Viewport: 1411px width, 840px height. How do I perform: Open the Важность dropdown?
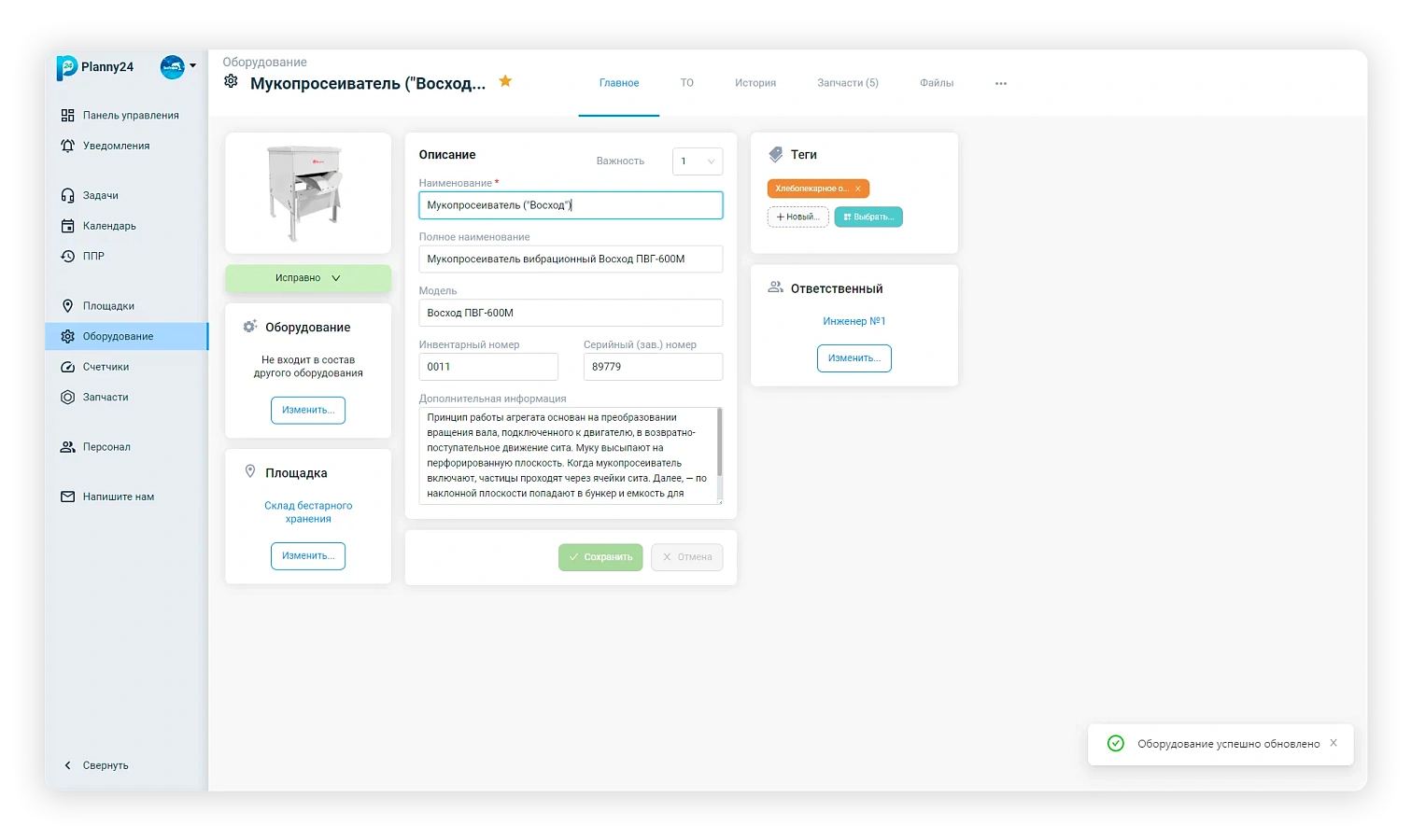[x=698, y=161]
